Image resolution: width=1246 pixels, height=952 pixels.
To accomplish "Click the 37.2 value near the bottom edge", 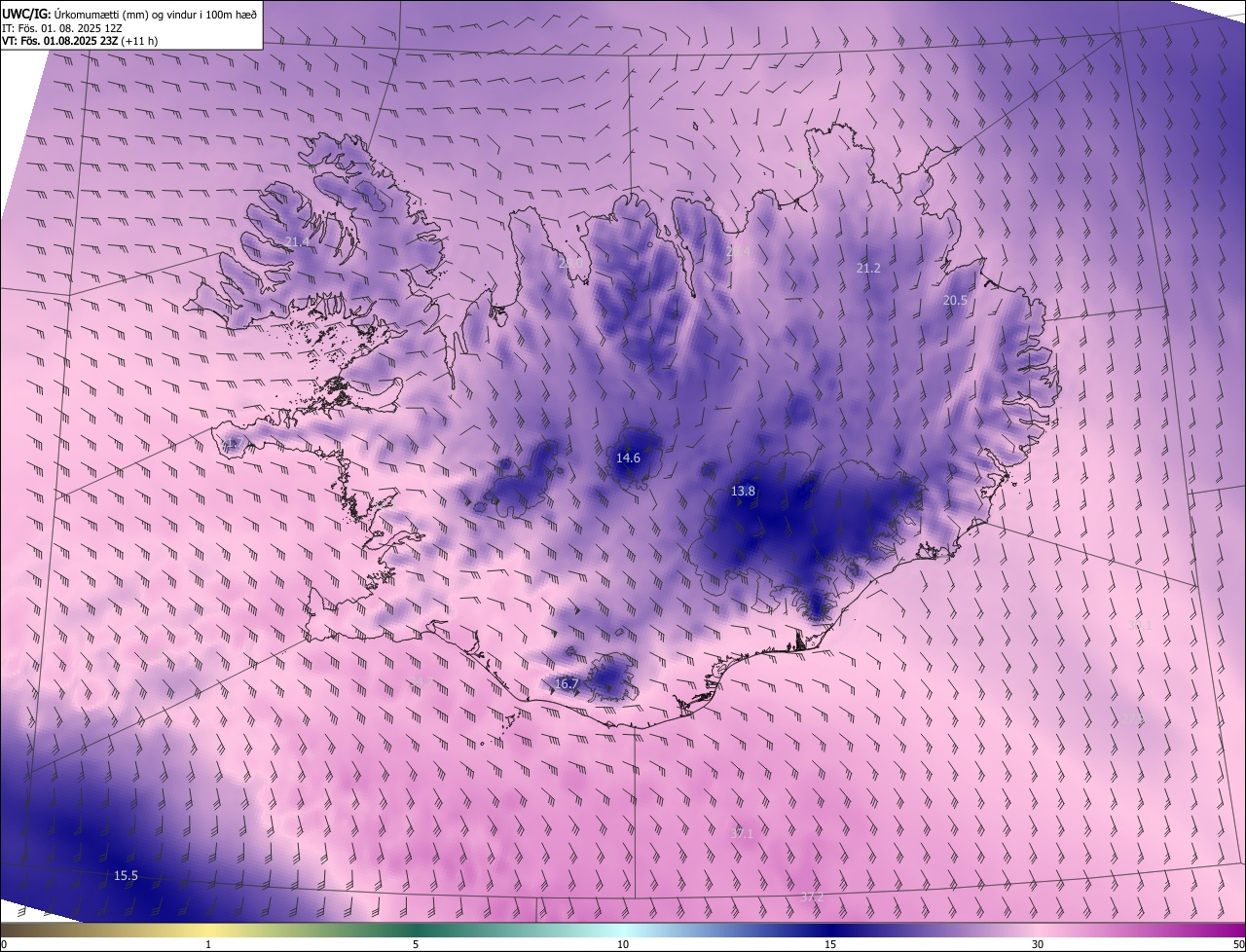I will 812,897.
